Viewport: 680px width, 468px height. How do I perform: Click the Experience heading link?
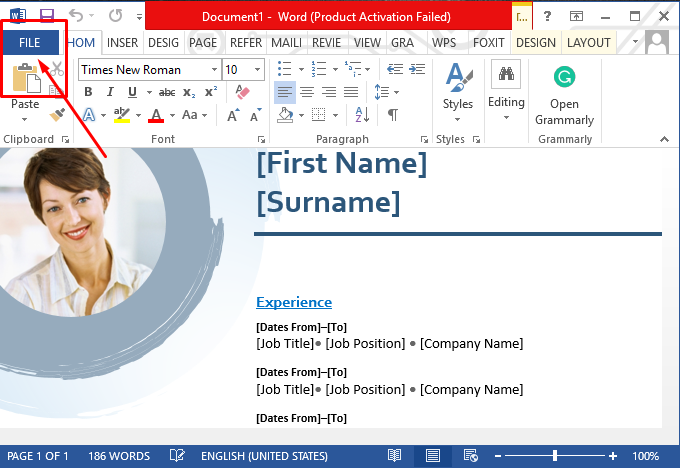294,302
